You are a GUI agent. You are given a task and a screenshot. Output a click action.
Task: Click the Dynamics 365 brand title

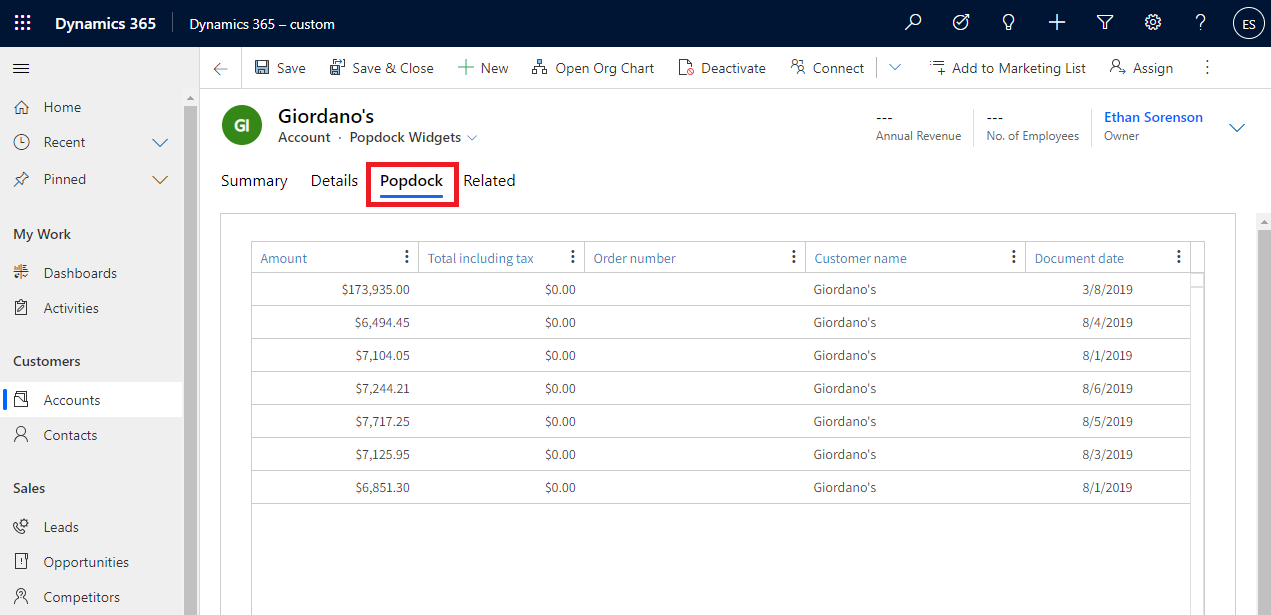click(106, 23)
